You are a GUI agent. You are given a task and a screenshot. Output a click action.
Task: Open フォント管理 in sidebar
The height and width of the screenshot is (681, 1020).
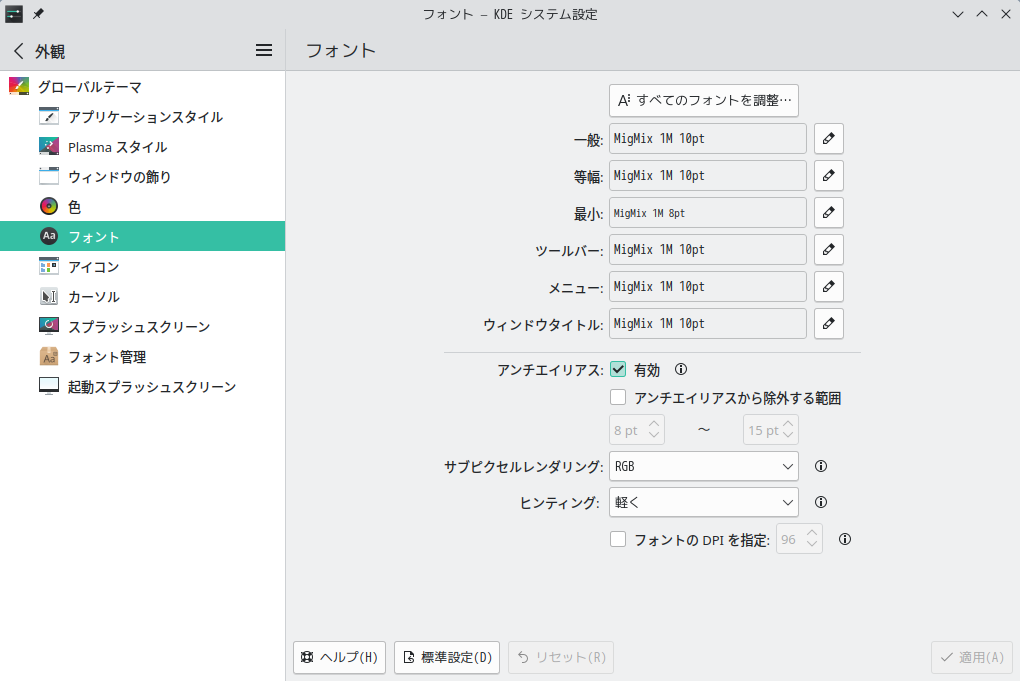pyautogui.click(x=142, y=356)
